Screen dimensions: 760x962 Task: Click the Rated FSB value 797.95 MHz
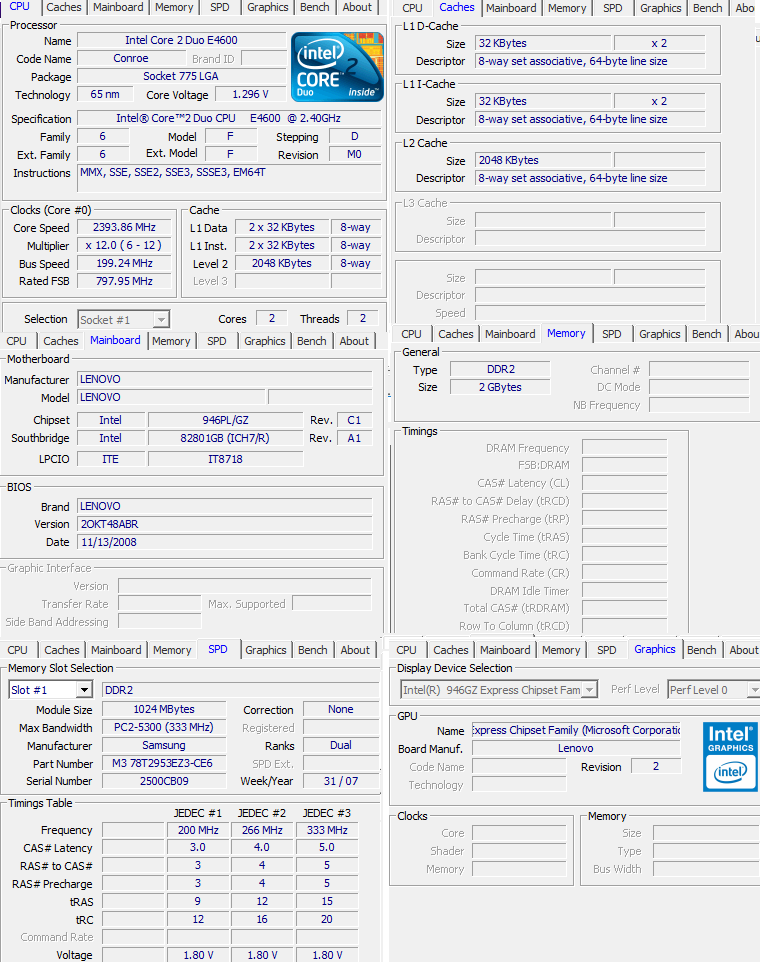click(124, 281)
